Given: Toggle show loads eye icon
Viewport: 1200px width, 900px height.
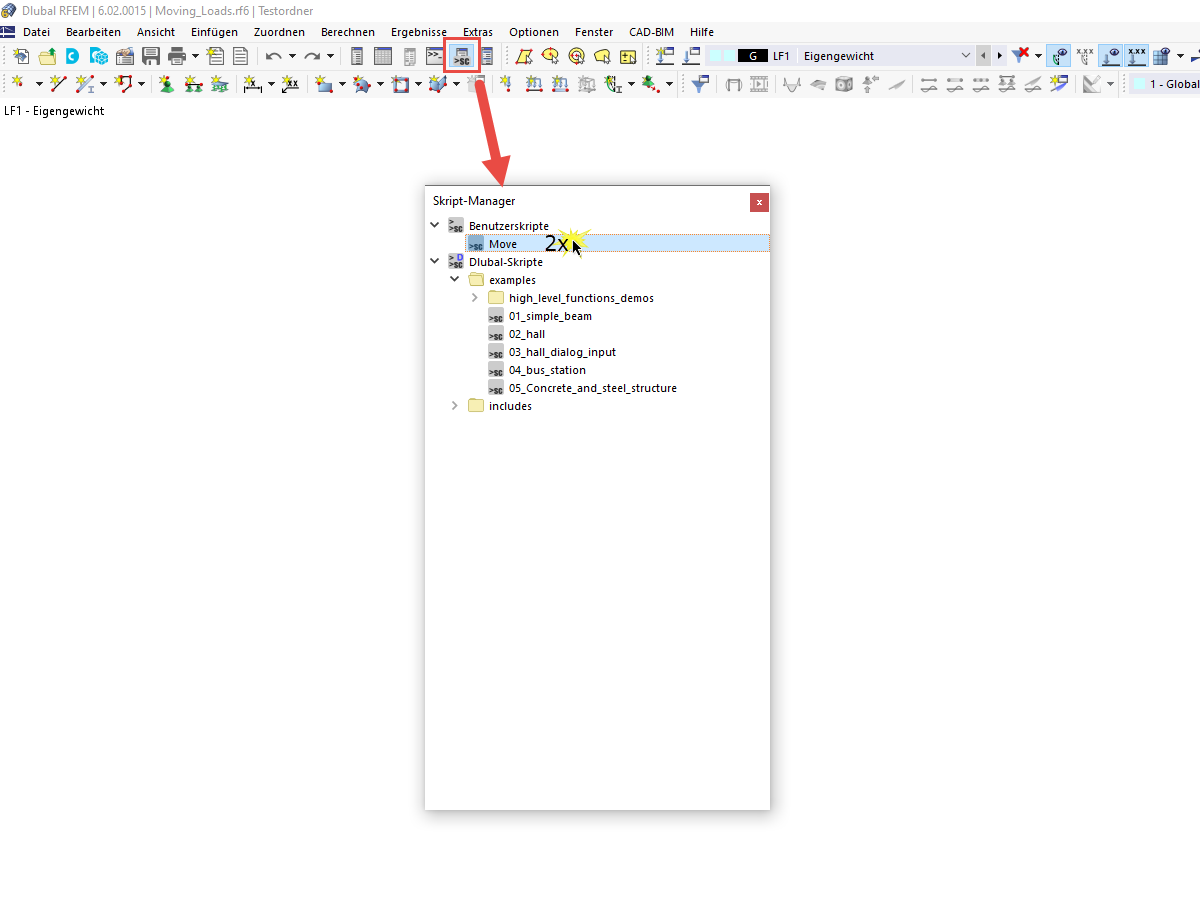Looking at the screenshot, I should 1059,56.
